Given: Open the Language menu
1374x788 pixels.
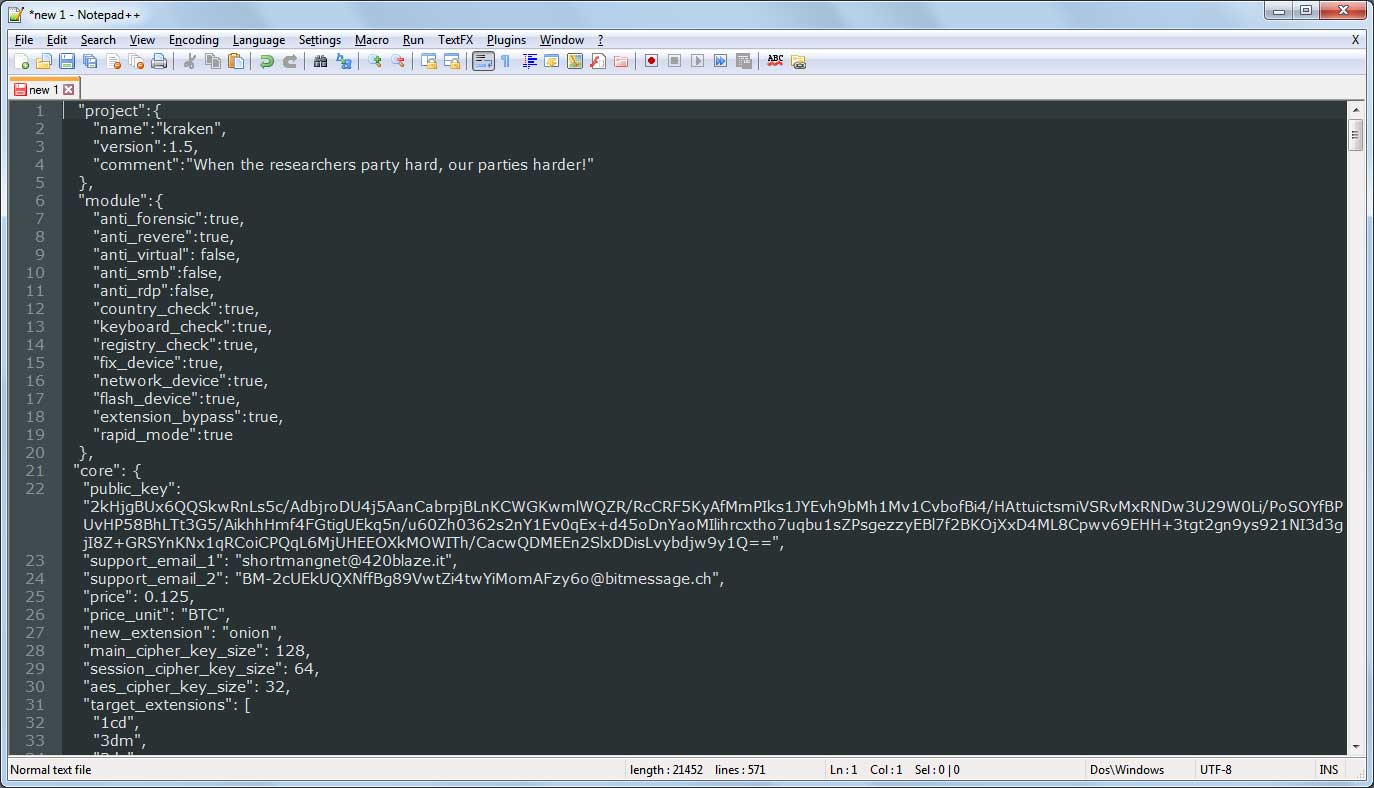Looking at the screenshot, I should 259,40.
